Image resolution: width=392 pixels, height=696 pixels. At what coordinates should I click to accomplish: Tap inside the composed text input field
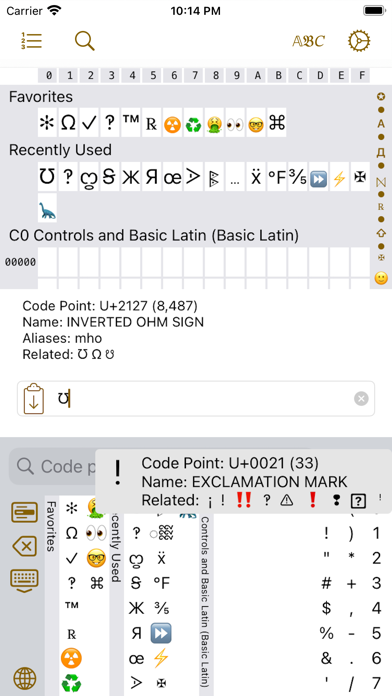196,399
